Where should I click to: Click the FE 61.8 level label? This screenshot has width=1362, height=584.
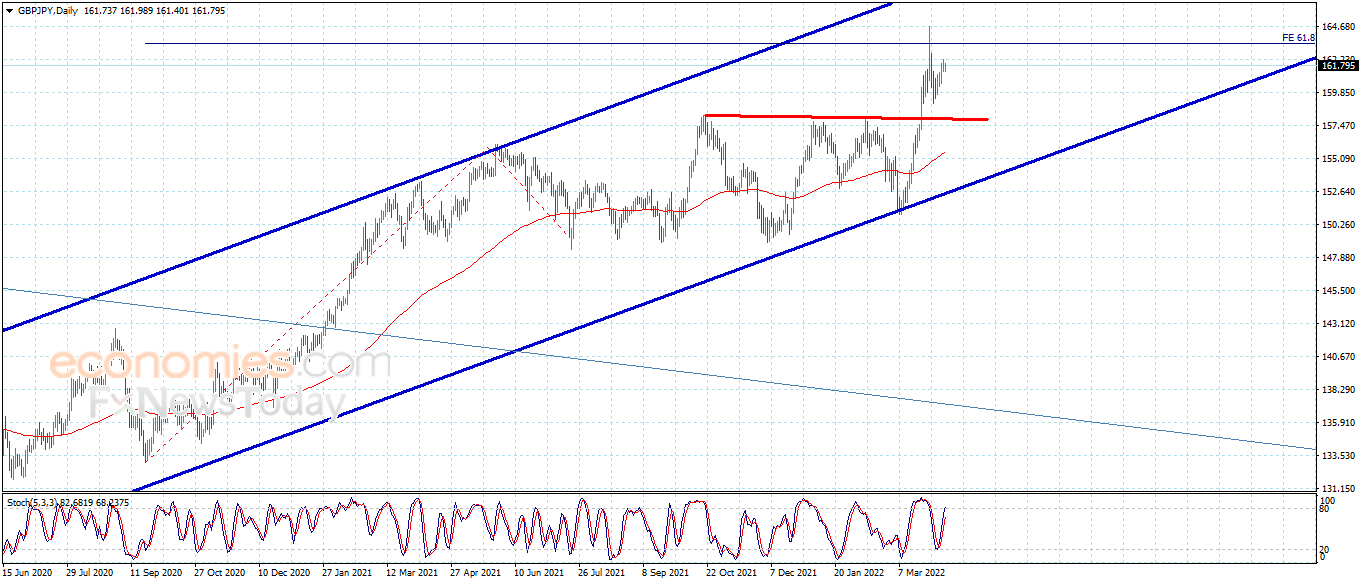[1297, 38]
